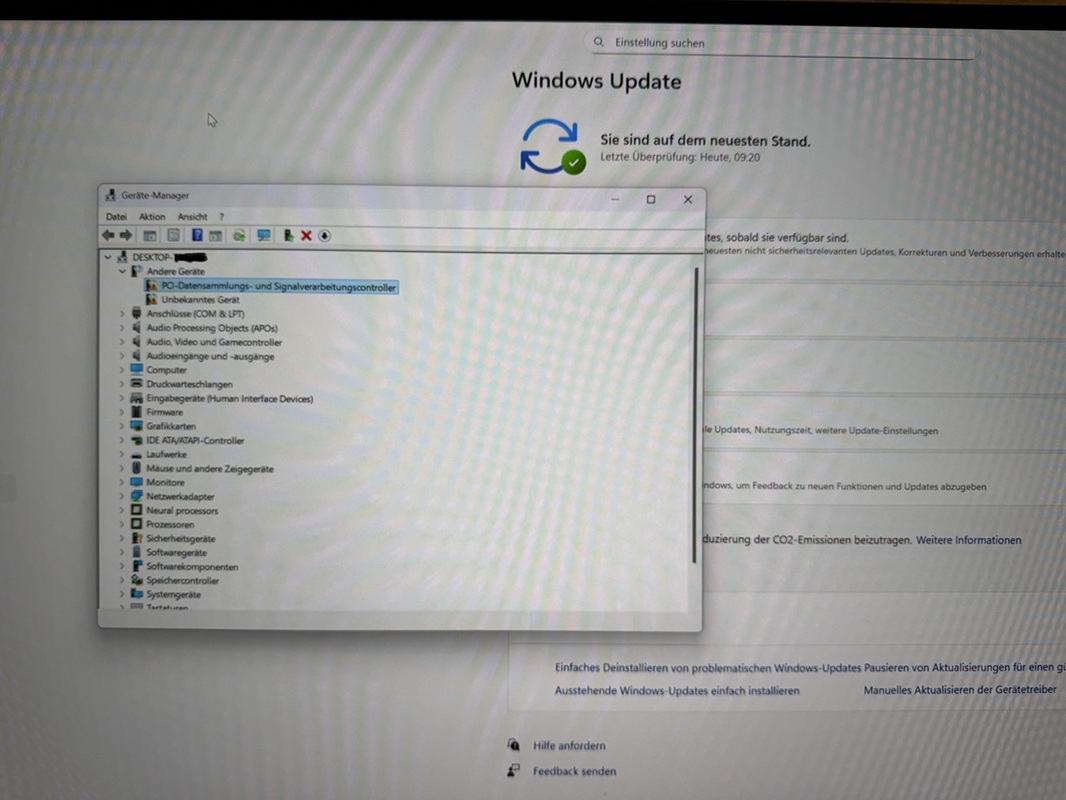This screenshot has width=1066, height=800.
Task: Toggle the action pane toolbar icon
Action: 216,236
